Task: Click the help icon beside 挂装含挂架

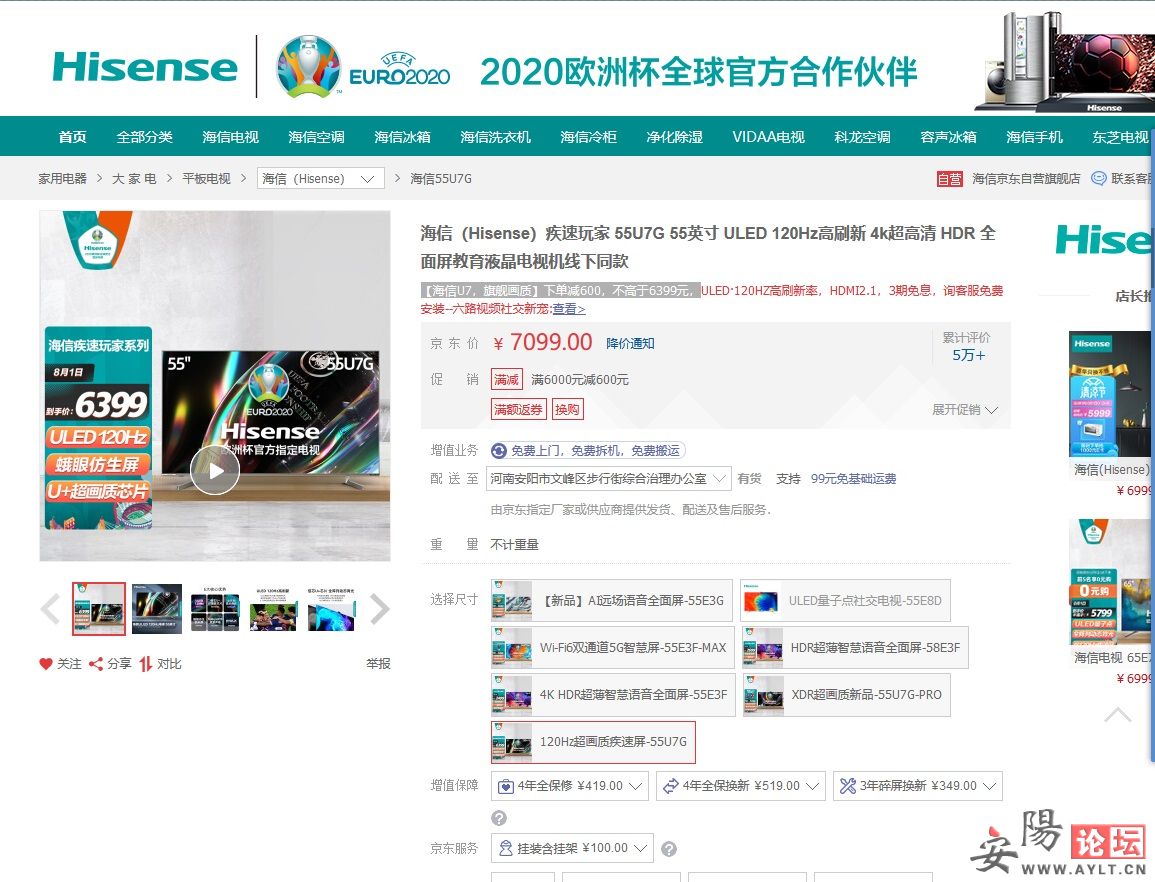Action: click(x=669, y=849)
